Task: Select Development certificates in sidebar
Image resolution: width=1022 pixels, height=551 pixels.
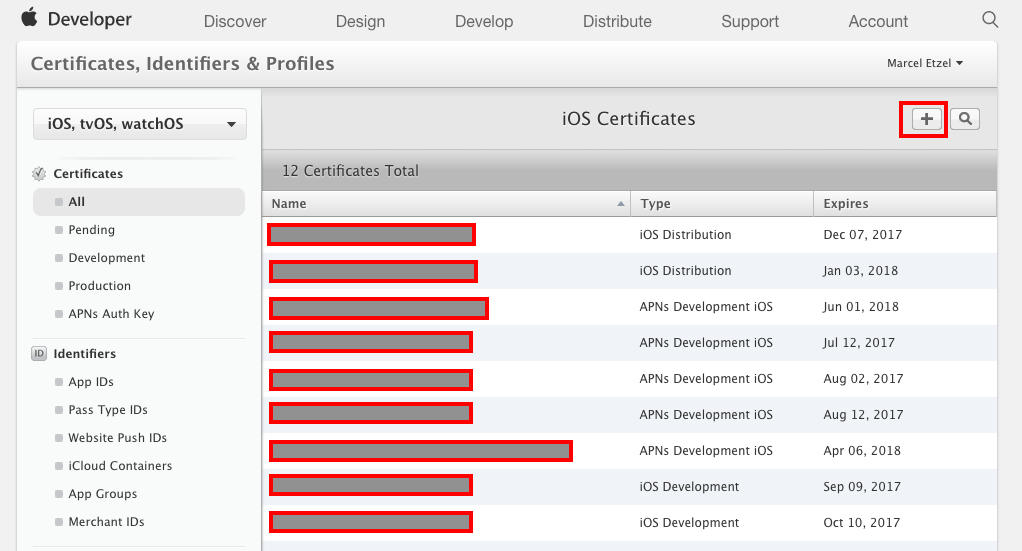Action: pyautogui.click(x=106, y=258)
